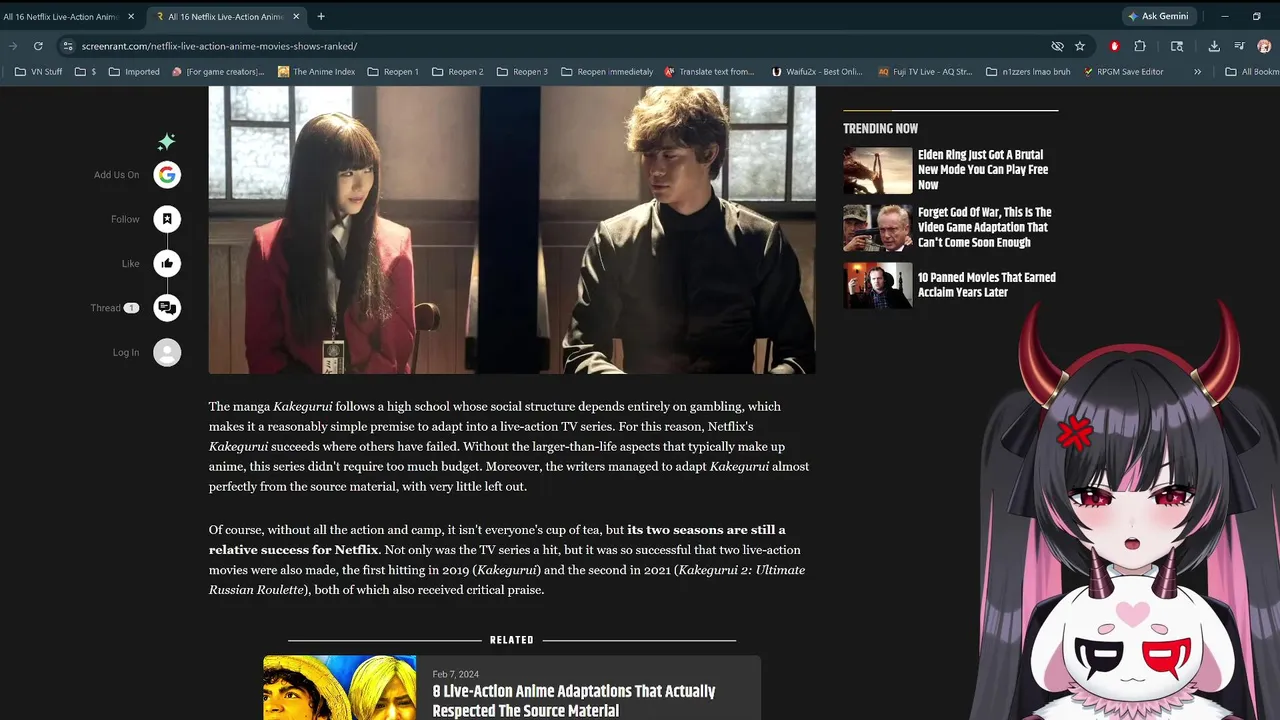Open the Thread comments icon

click(x=167, y=308)
